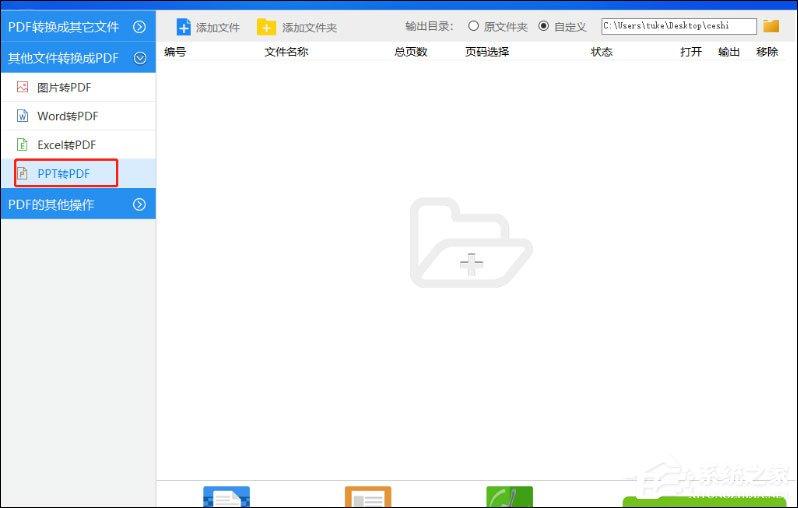This screenshot has height=508, width=798.
Task: Select 图片转PDF in sidebar
Action: 78,87
